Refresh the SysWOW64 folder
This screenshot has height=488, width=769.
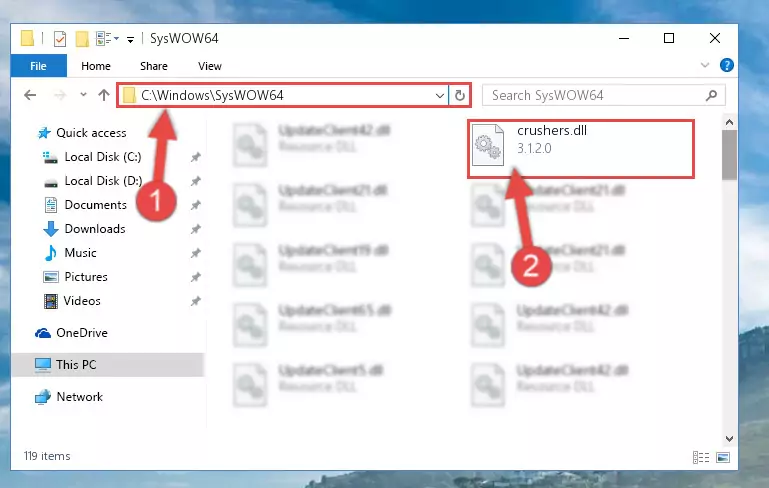coord(460,95)
